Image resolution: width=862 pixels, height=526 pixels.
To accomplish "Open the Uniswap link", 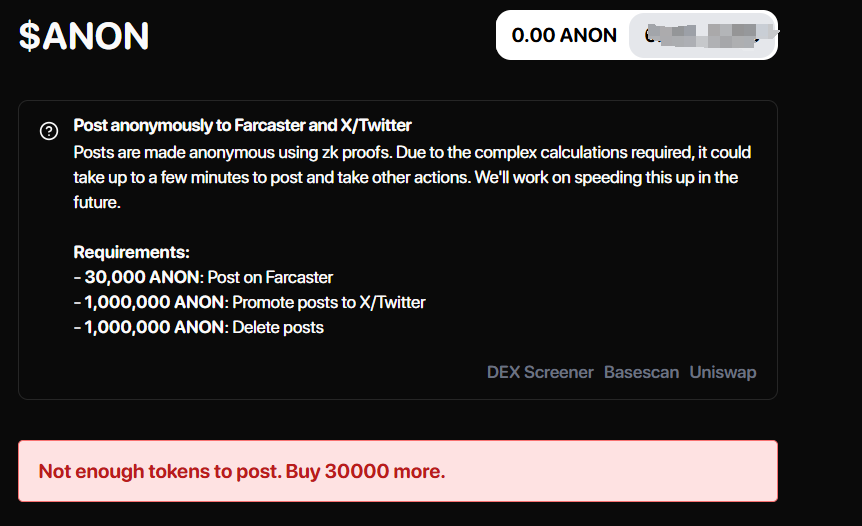I will point(722,372).
